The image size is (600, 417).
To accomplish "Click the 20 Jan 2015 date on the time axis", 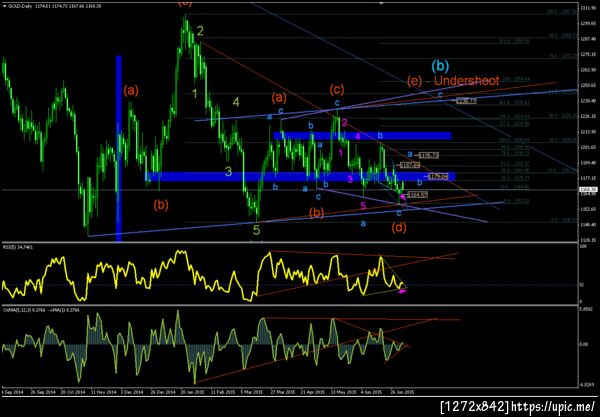I will [x=193, y=392].
